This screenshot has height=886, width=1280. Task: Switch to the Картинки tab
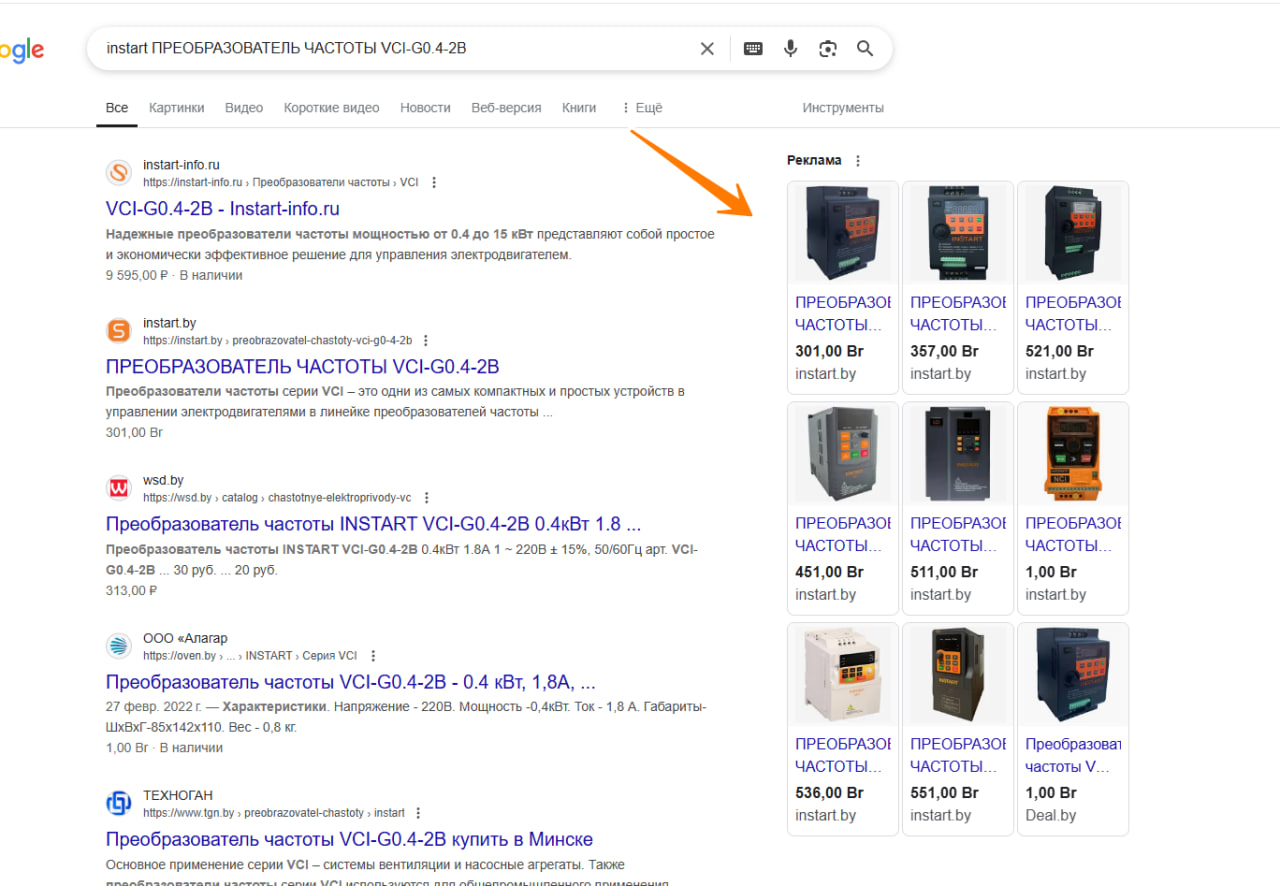pyautogui.click(x=176, y=108)
